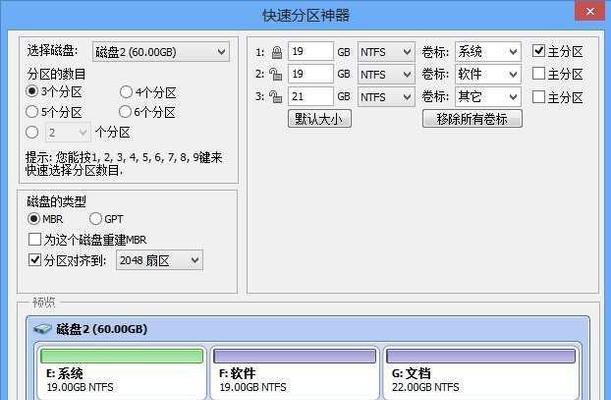Image resolution: width=611 pixels, height=400 pixels.
Task: Click the size field of partition 1
Action: pos(311,51)
